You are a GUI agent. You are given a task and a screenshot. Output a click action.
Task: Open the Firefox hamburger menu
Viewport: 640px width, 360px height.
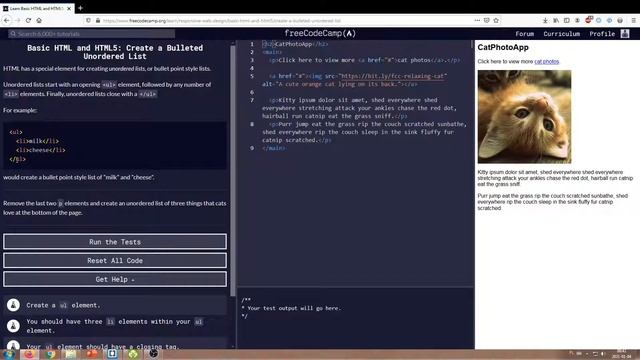point(633,20)
